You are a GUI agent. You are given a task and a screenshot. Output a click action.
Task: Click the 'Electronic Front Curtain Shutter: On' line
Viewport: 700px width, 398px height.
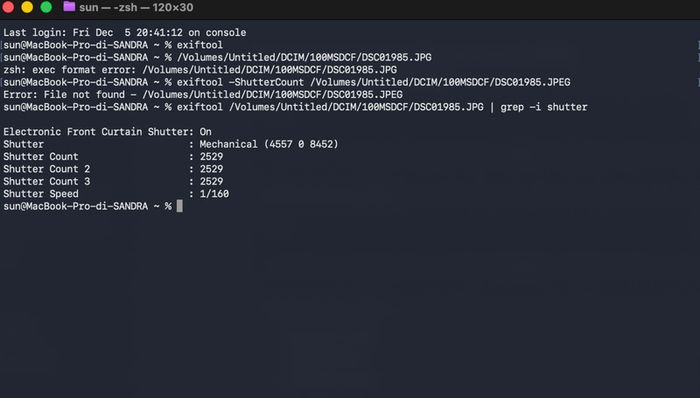pyautogui.click(x=107, y=132)
